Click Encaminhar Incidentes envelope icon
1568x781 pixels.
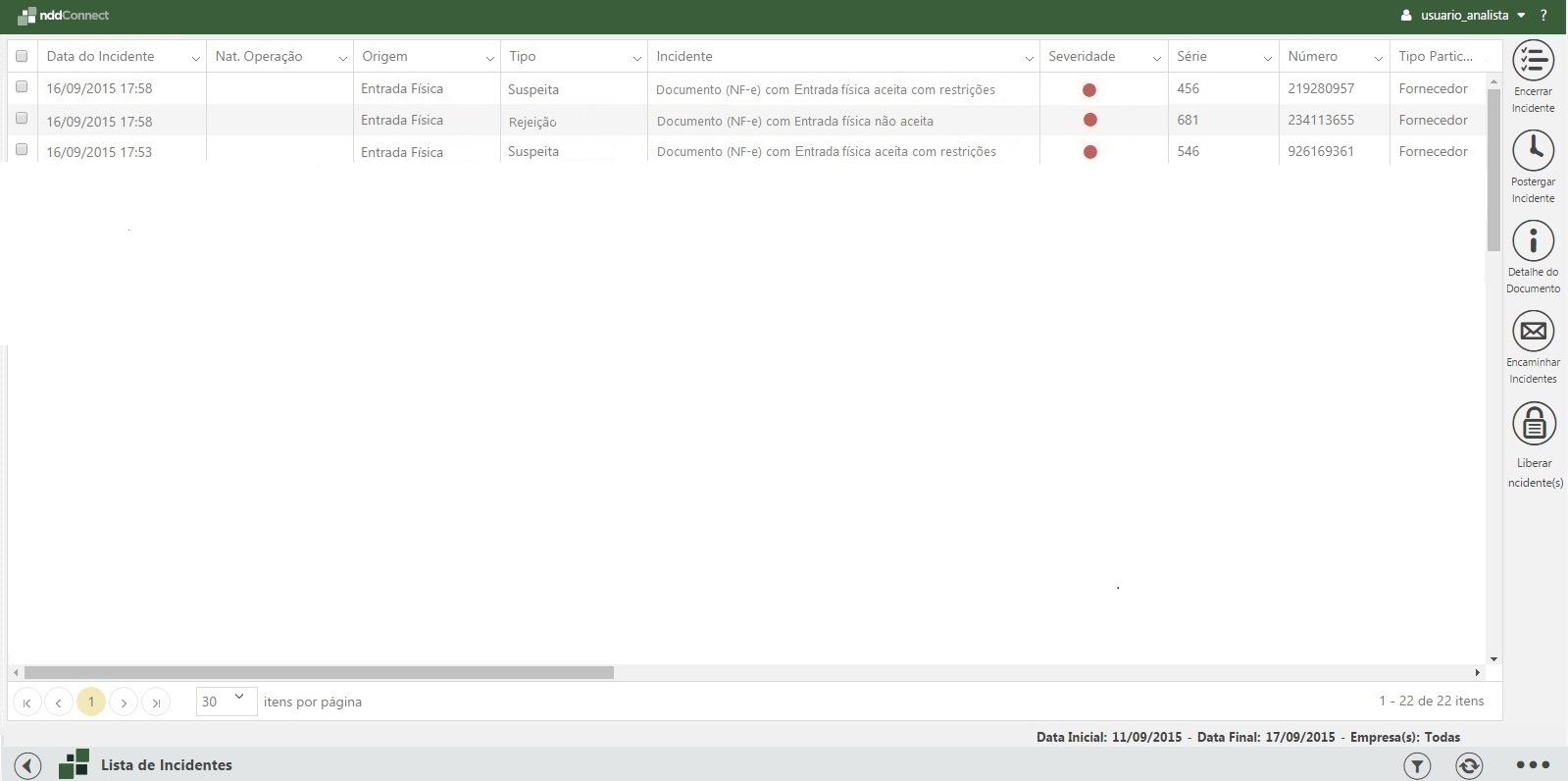click(1533, 331)
